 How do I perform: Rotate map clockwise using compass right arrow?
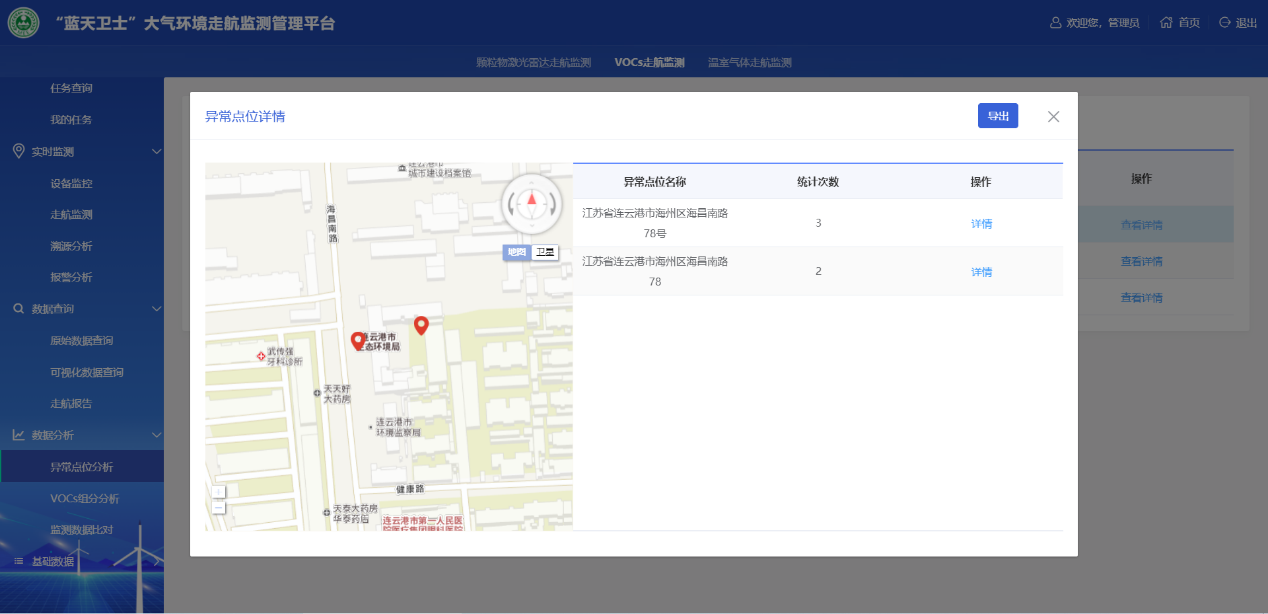553,204
